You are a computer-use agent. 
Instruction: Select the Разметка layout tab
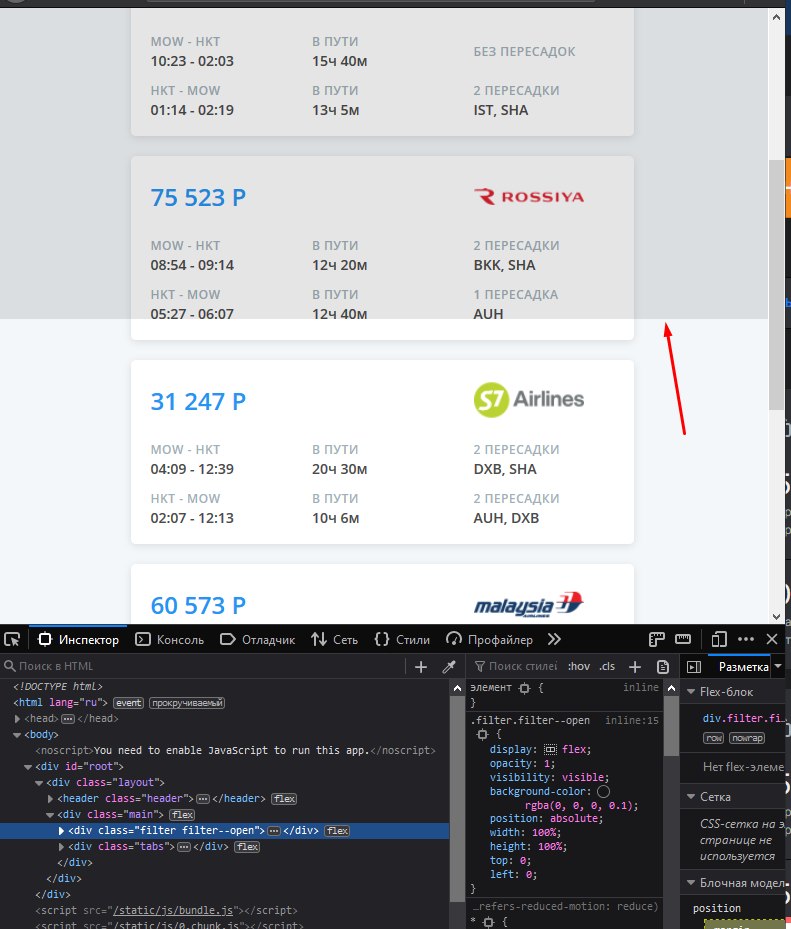coord(743,667)
